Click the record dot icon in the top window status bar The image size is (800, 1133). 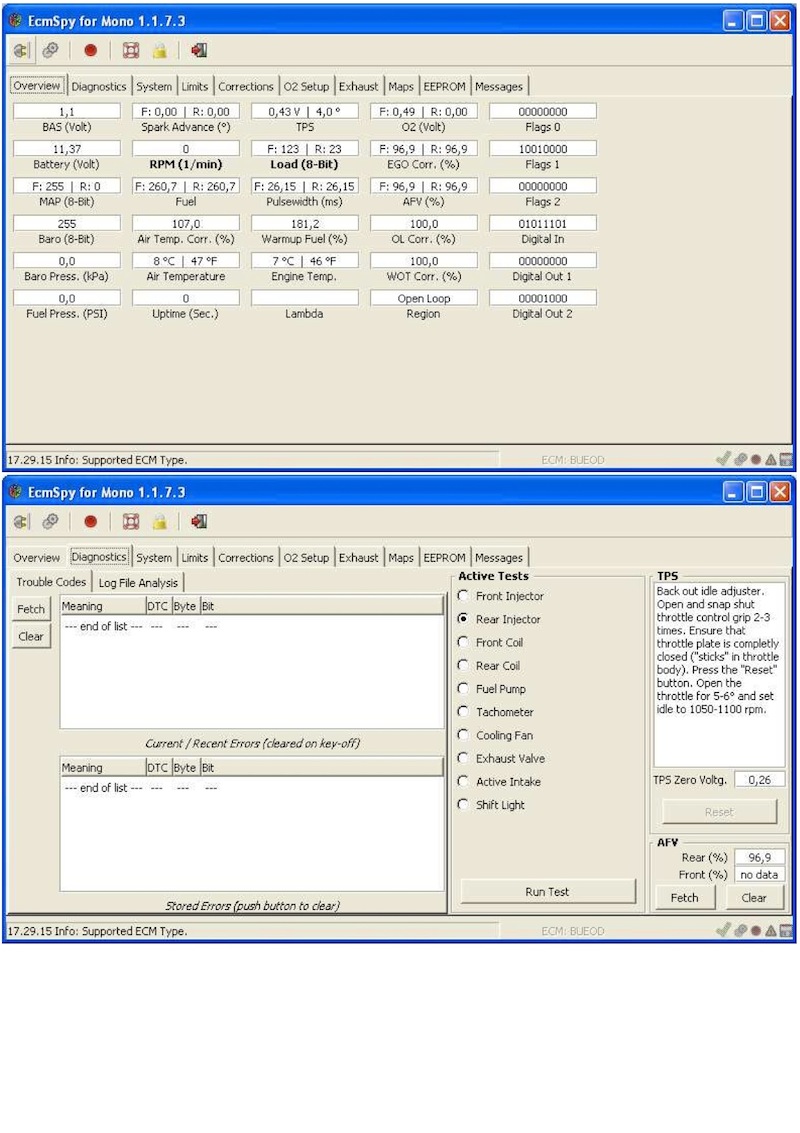tap(756, 459)
